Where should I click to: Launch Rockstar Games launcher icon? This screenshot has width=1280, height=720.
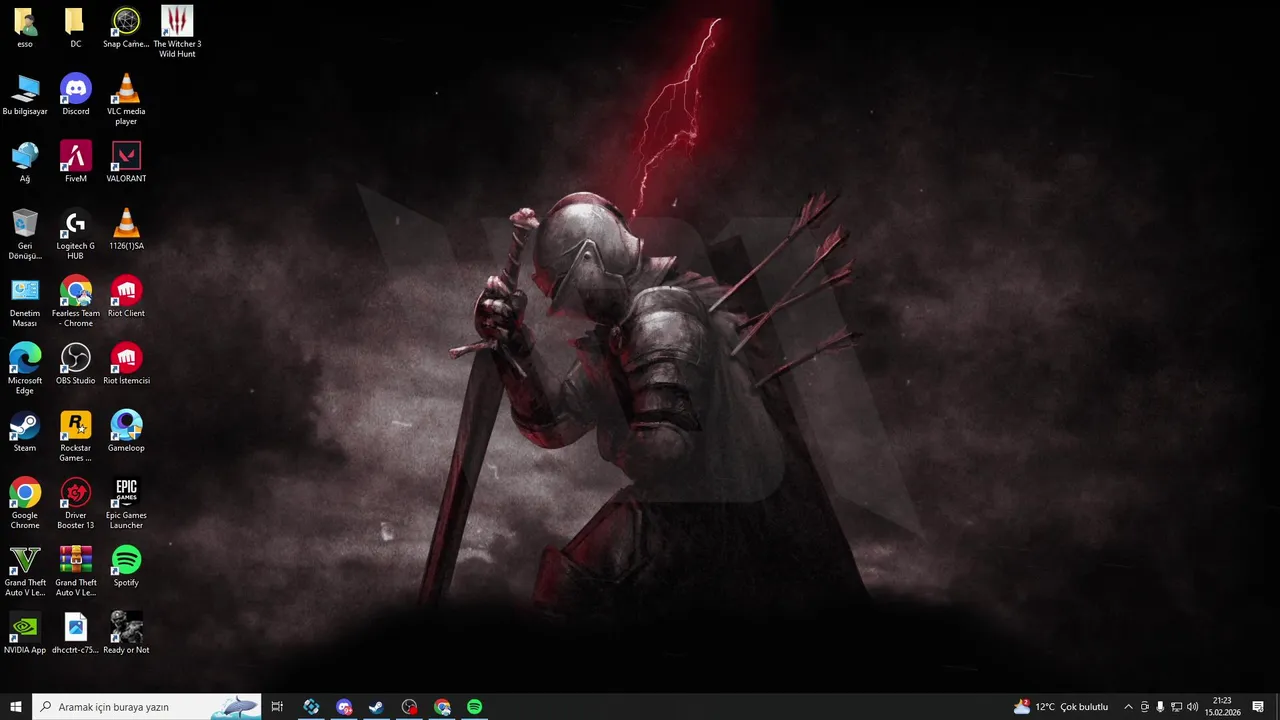(x=76, y=435)
